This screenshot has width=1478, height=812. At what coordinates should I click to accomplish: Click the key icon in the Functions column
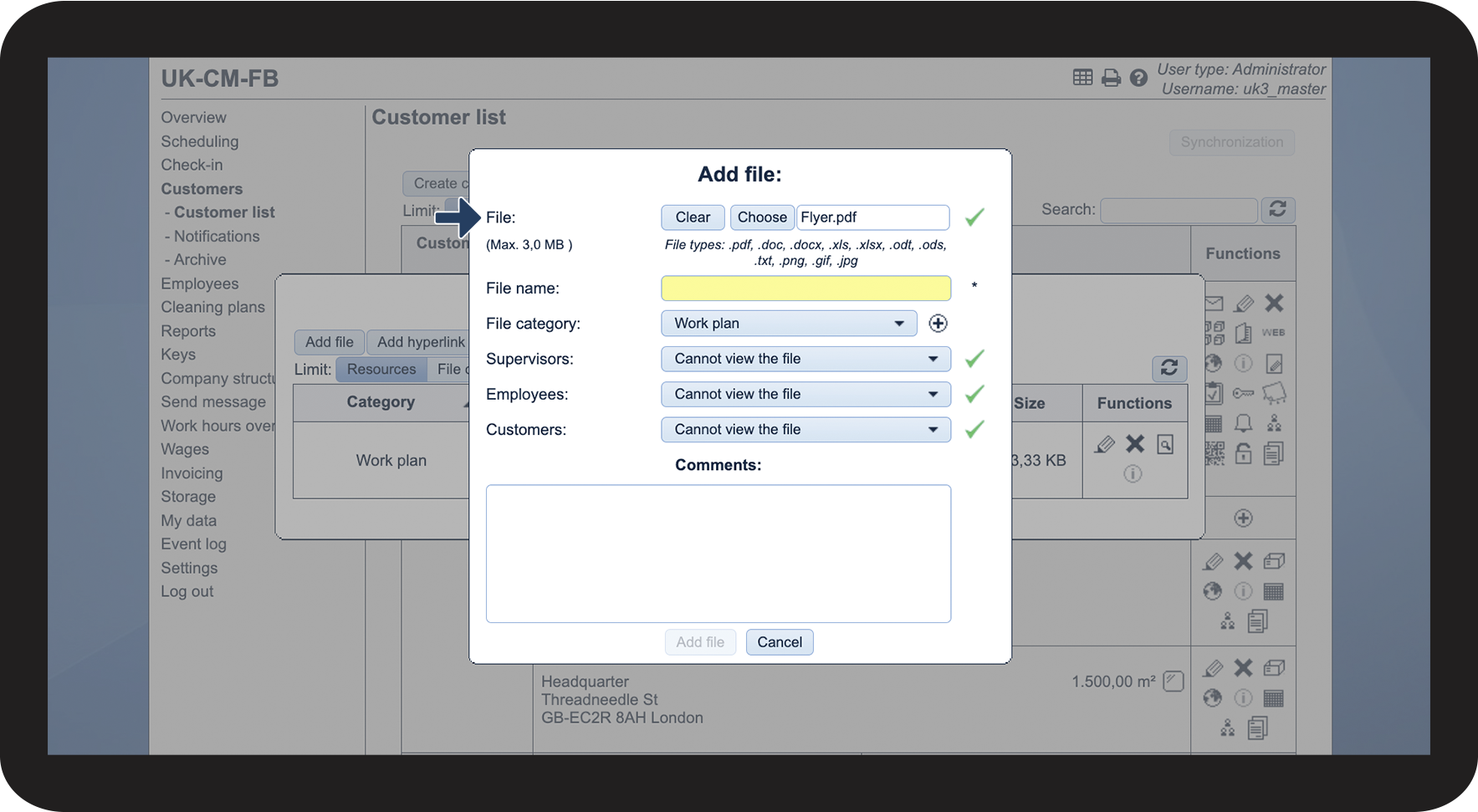click(x=1244, y=393)
